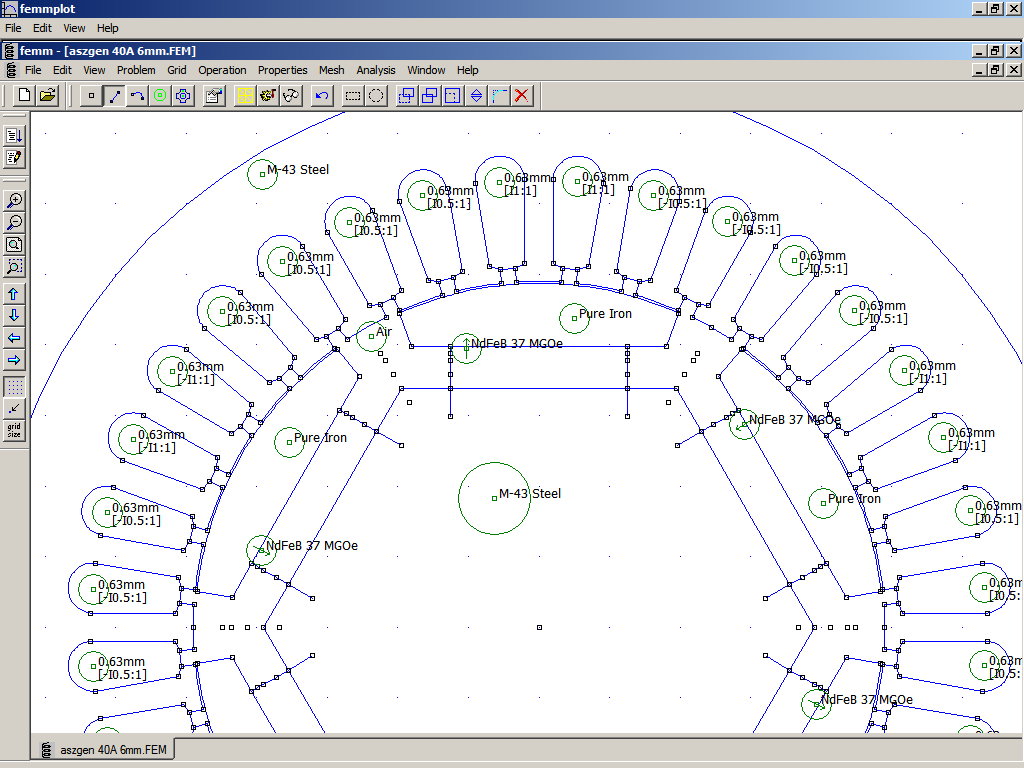Choose circular selection tool
Screen dimensions: 1024x768
click(376, 96)
